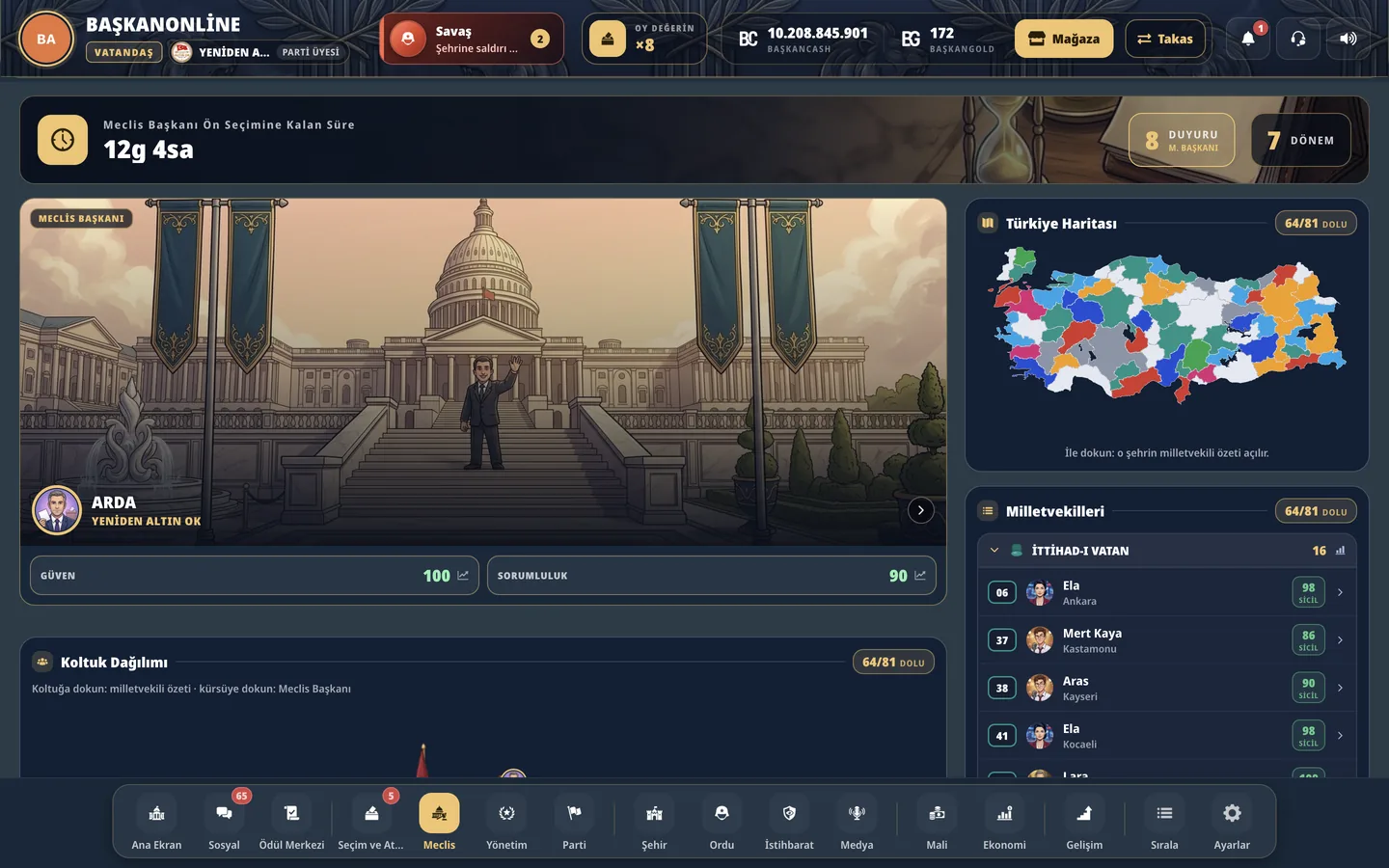The height and width of the screenshot is (868, 1389).
Task: Open the Sırala ranking list
Action: (x=1164, y=823)
